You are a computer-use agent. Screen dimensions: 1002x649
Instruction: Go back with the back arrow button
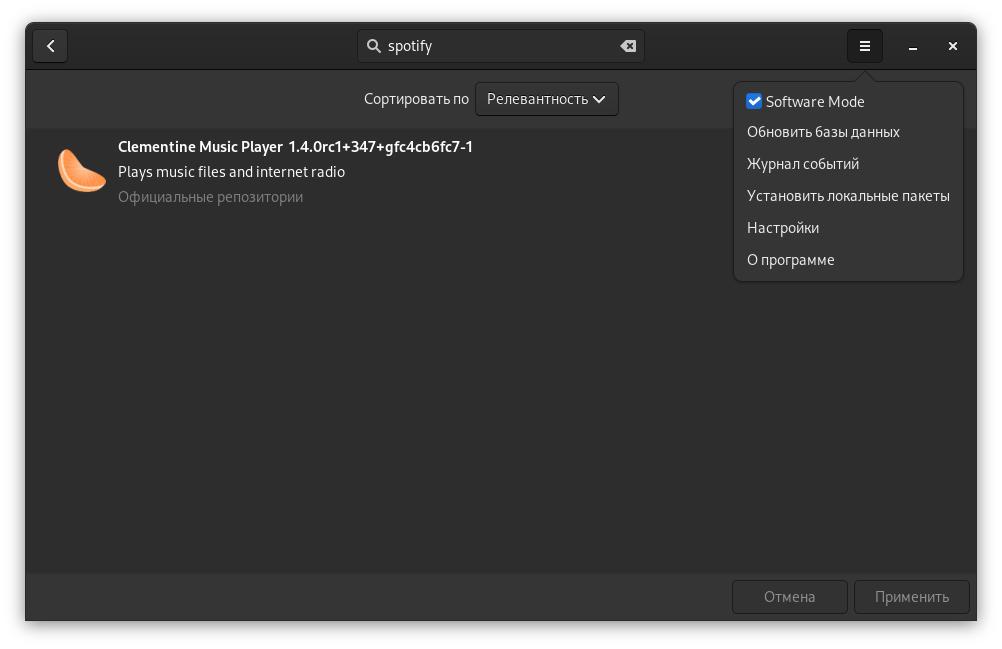coord(50,46)
